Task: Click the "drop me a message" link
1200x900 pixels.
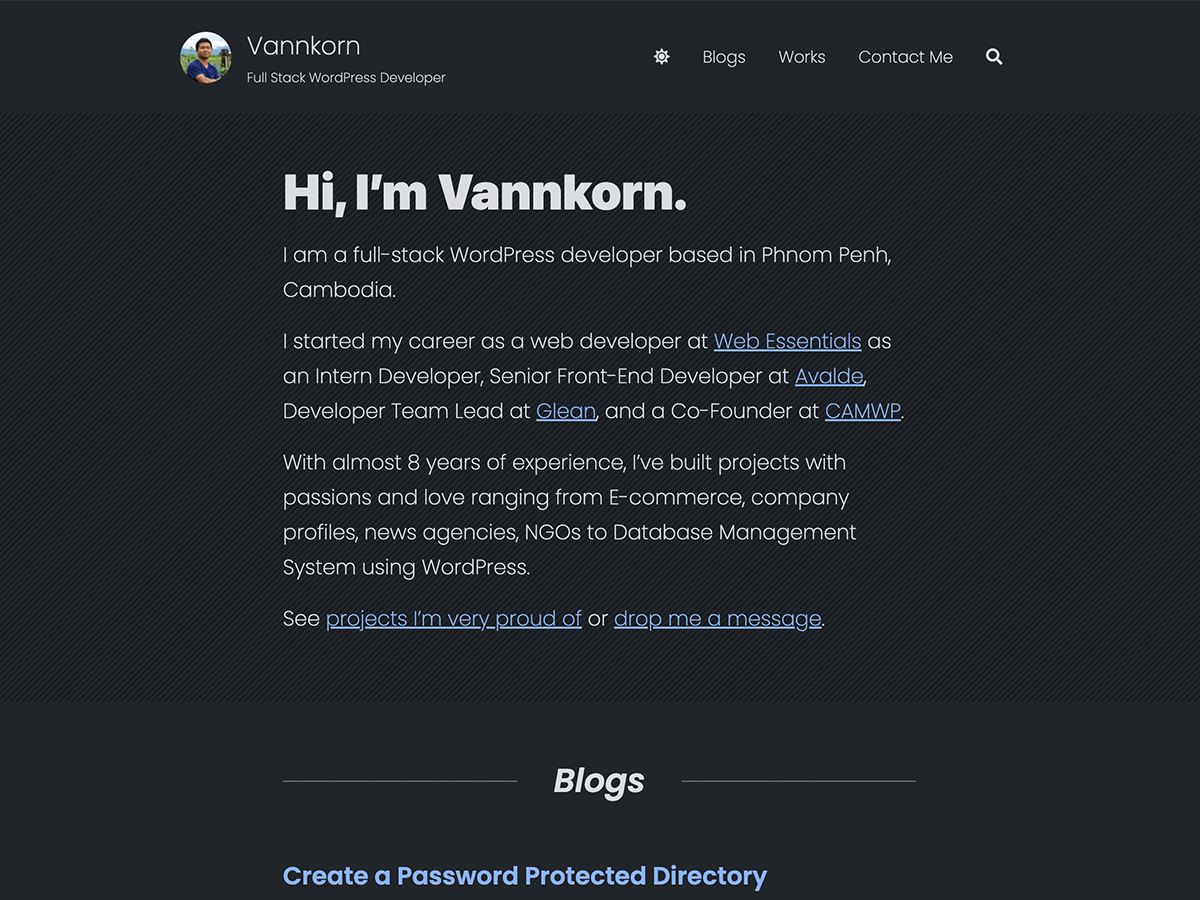Action: [x=717, y=619]
